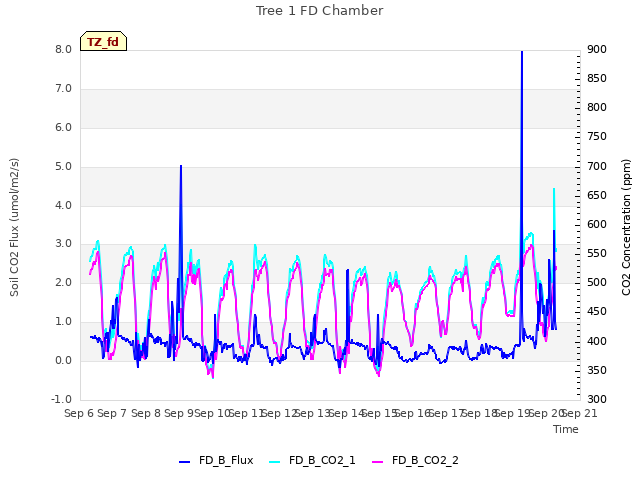Click the Soil CO2 Flux axis label

pos(14,227)
